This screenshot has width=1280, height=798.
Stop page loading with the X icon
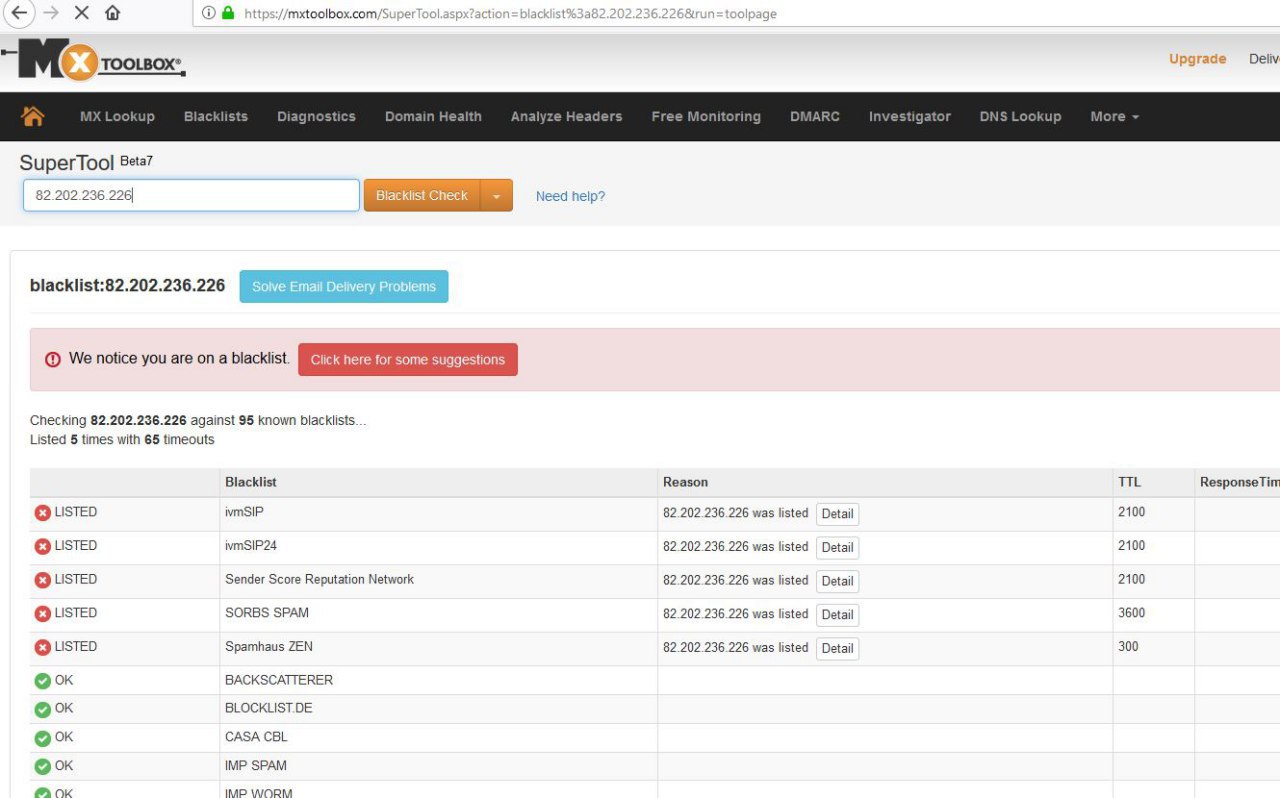click(x=82, y=14)
